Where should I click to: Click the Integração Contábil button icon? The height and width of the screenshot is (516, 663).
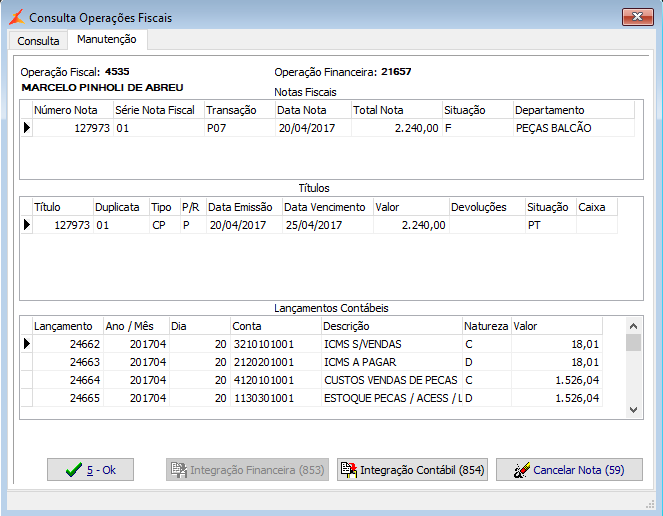[348, 471]
